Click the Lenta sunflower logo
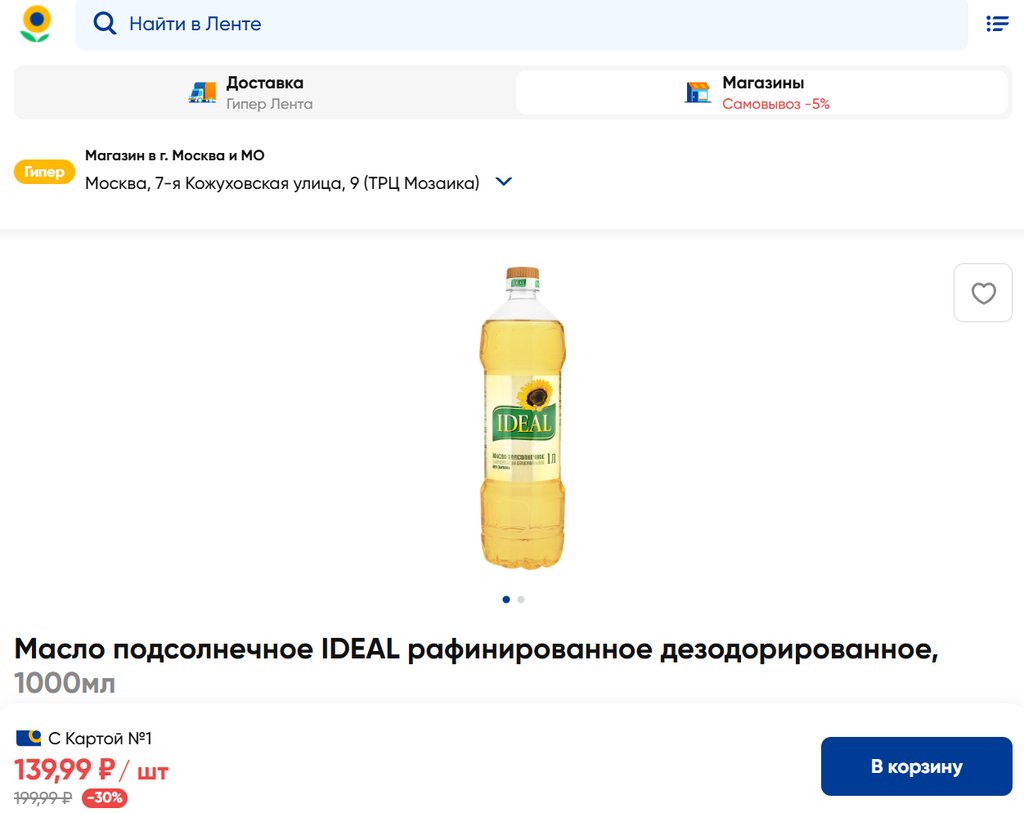 tap(36, 24)
